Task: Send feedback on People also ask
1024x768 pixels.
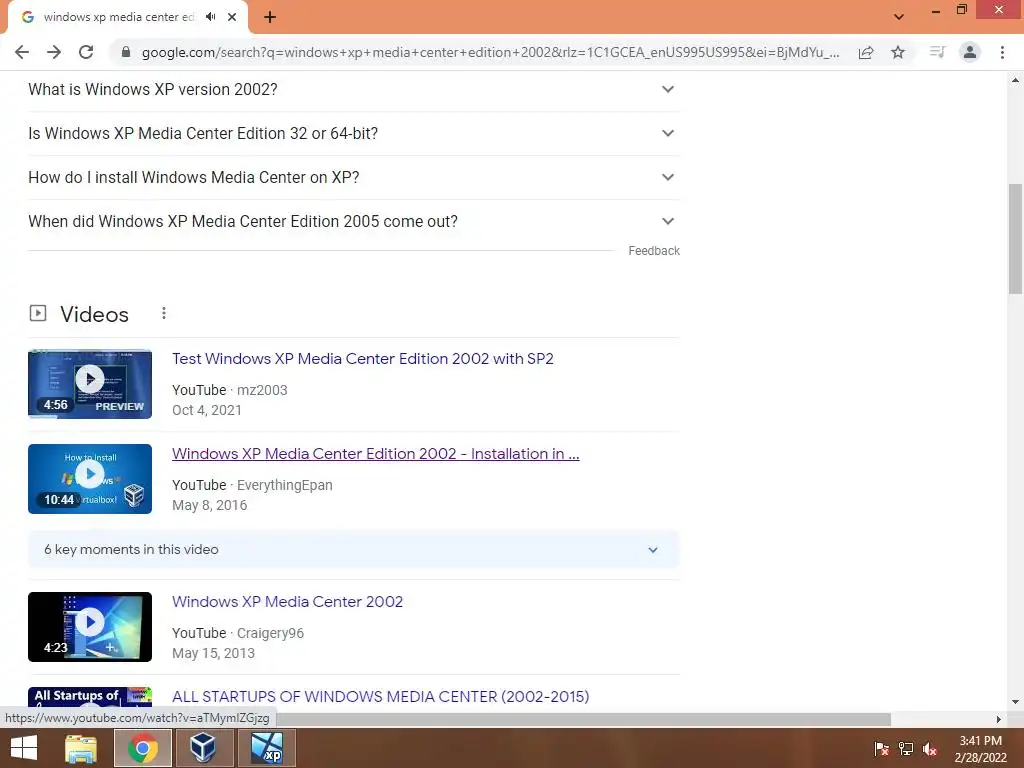Action: tap(654, 251)
